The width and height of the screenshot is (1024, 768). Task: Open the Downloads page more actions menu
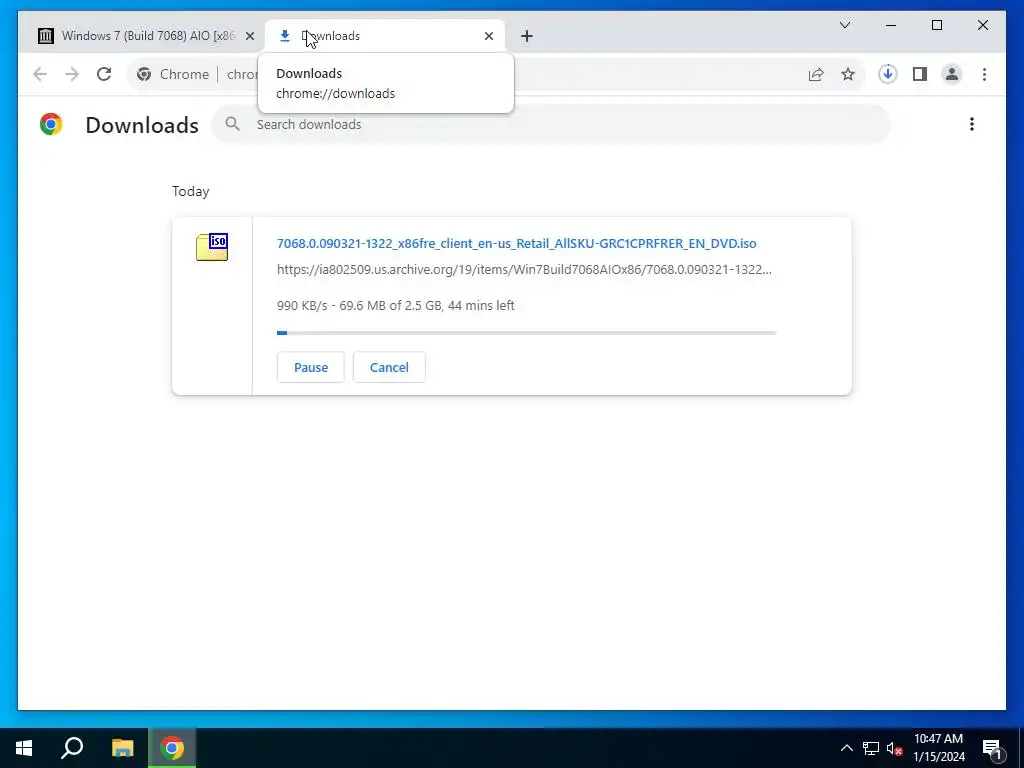(972, 124)
